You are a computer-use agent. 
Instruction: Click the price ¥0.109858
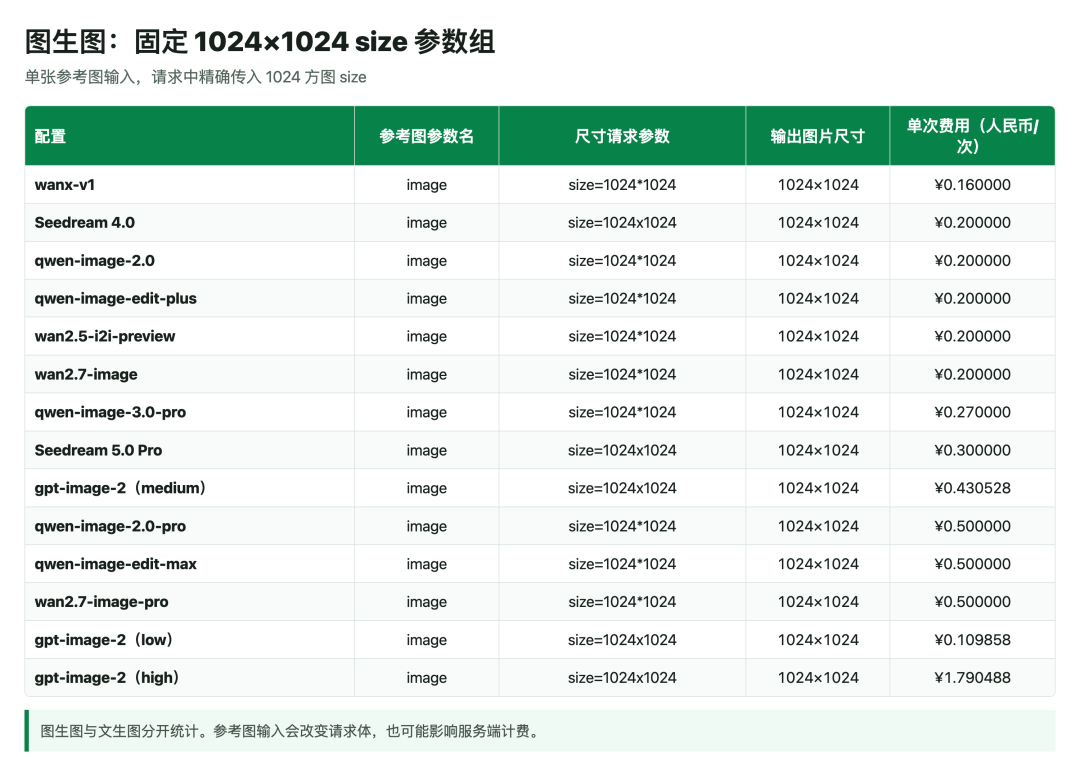pos(973,639)
